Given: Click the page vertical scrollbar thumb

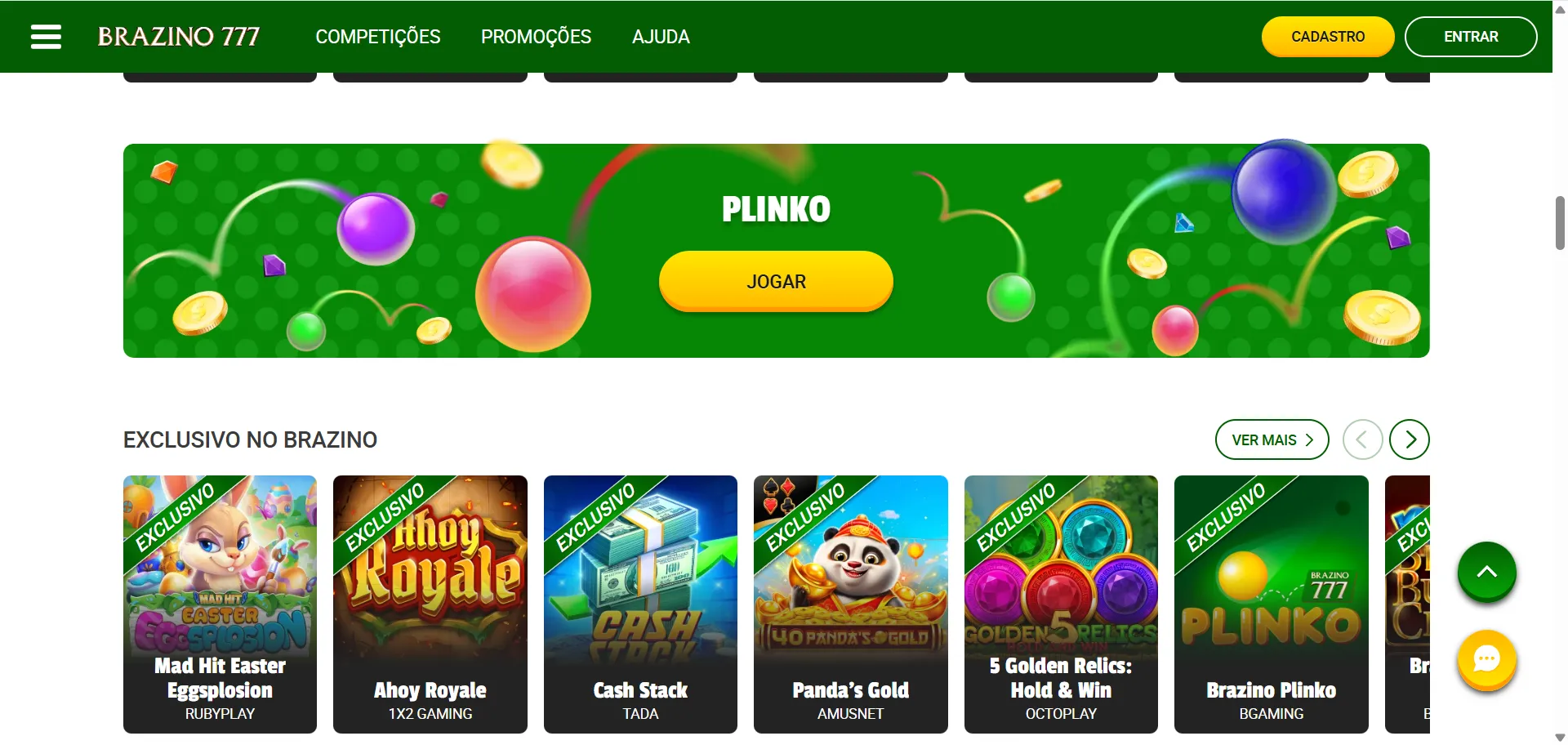Looking at the screenshot, I should [1560, 223].
